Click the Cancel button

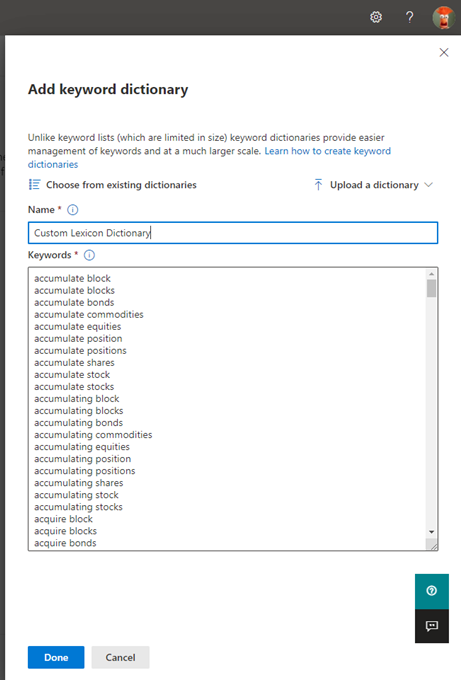point(120,657)
